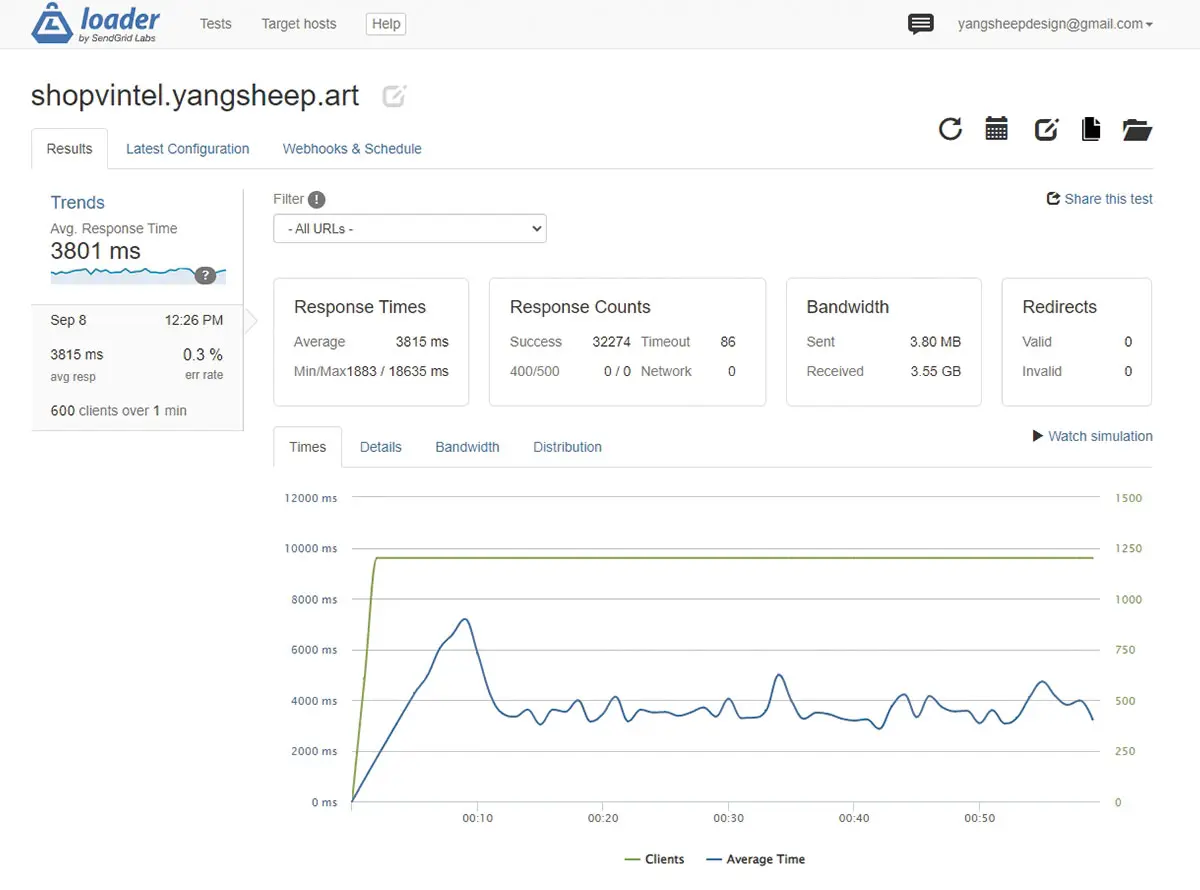Image resolution: width=1200 pixels, height=890 pixels.
Task: Switch to the Bandwidth chart tab
Action: click(x=467, y=447)
